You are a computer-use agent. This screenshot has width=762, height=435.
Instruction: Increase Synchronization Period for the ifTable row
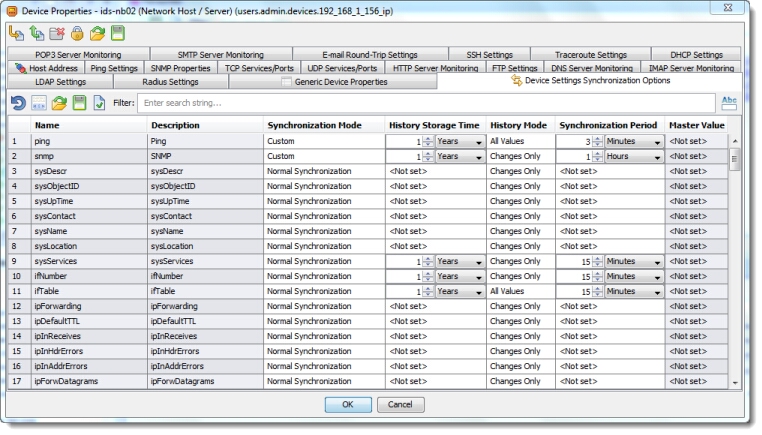596,288
